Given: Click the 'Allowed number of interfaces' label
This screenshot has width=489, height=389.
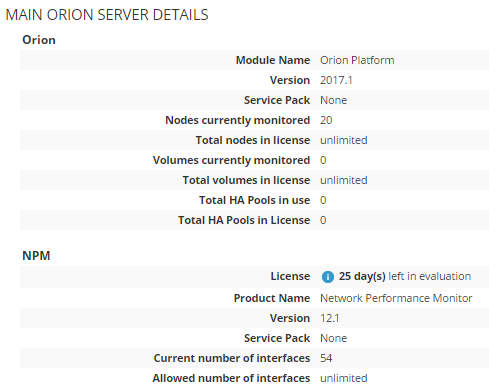Looking at the screenshot, I should click(x=231, y=378).
